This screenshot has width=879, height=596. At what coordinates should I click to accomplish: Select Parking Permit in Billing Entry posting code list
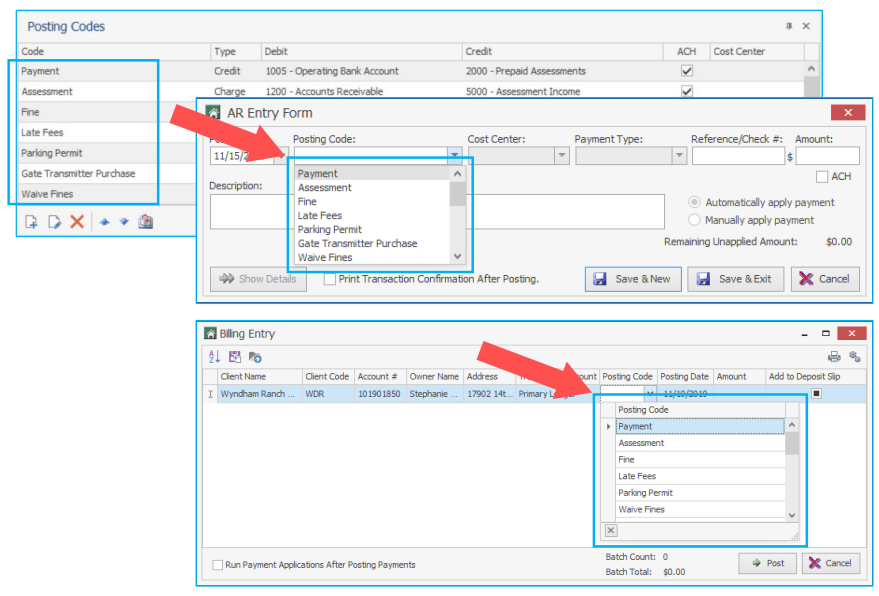click(645, 493)
